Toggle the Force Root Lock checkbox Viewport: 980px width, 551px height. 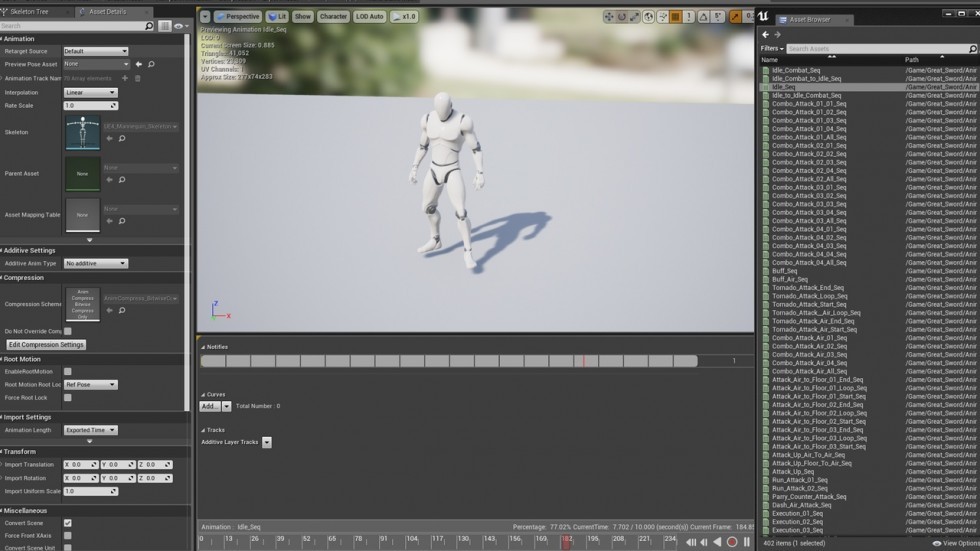point(68,398)
